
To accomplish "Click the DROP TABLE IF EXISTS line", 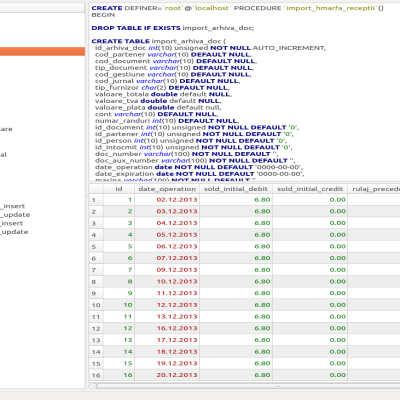I will [173, 28].
